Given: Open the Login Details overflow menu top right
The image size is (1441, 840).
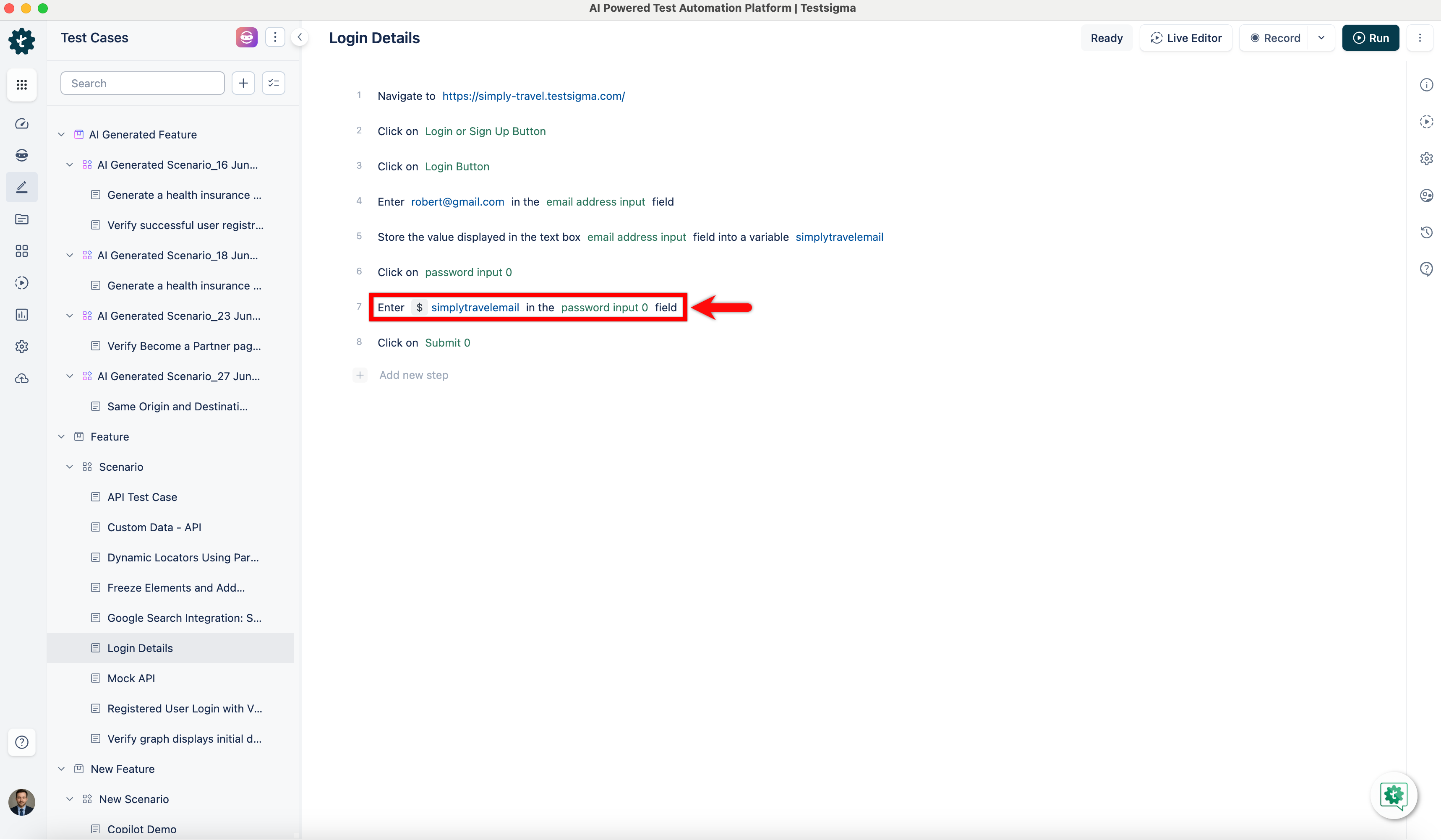Looking at the screenshot, I should coord(1420,38).
